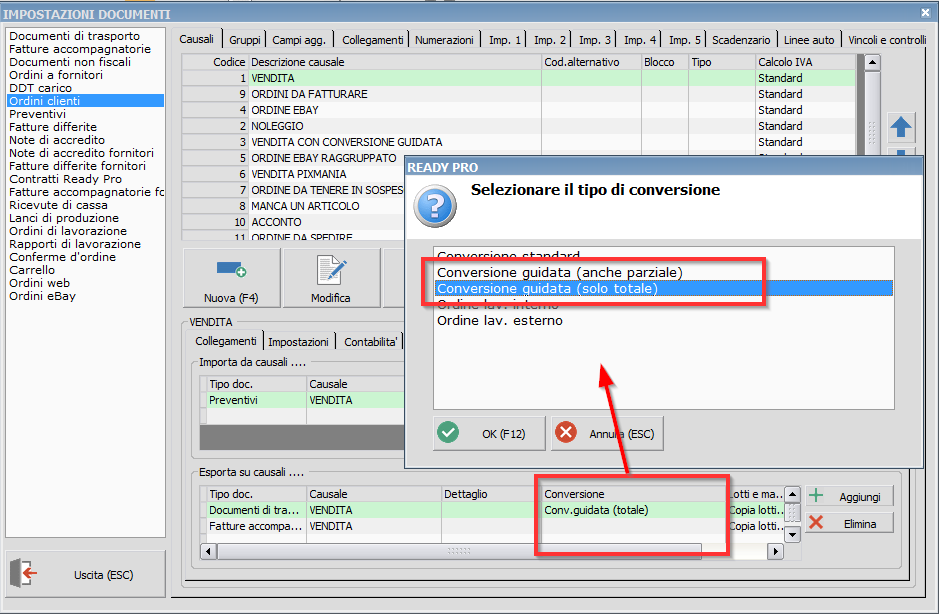
Task: Click the Modifica edit document icon
Action: [331, 270]
